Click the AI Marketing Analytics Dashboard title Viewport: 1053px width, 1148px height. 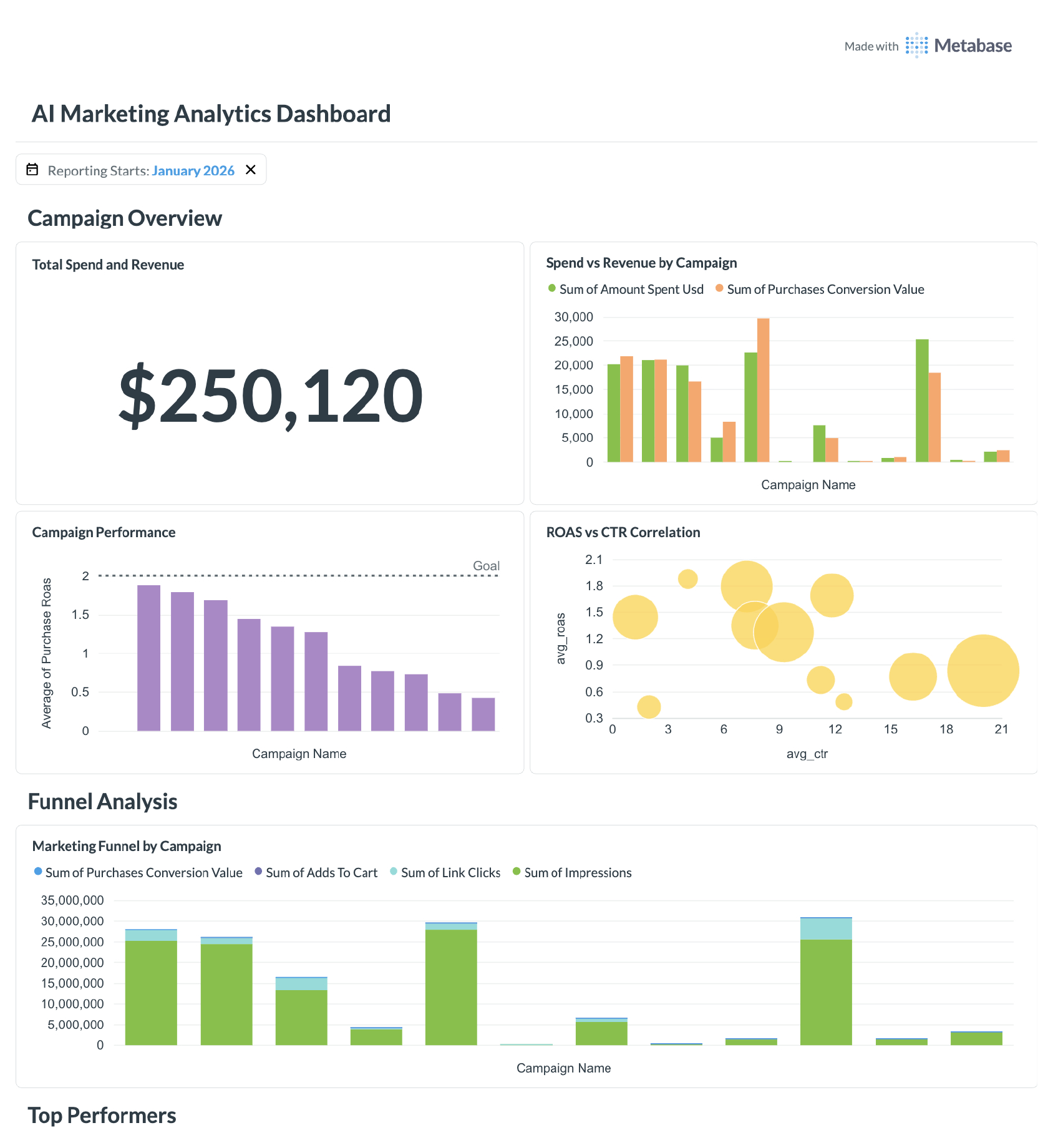(x=211, y=114)
